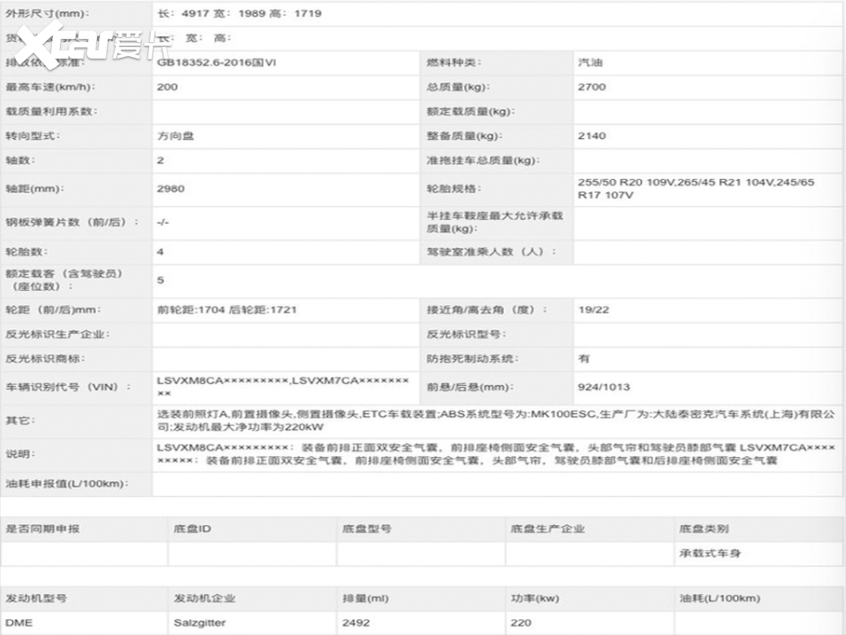Click the 接近角/离去角 label

(487, 310)
